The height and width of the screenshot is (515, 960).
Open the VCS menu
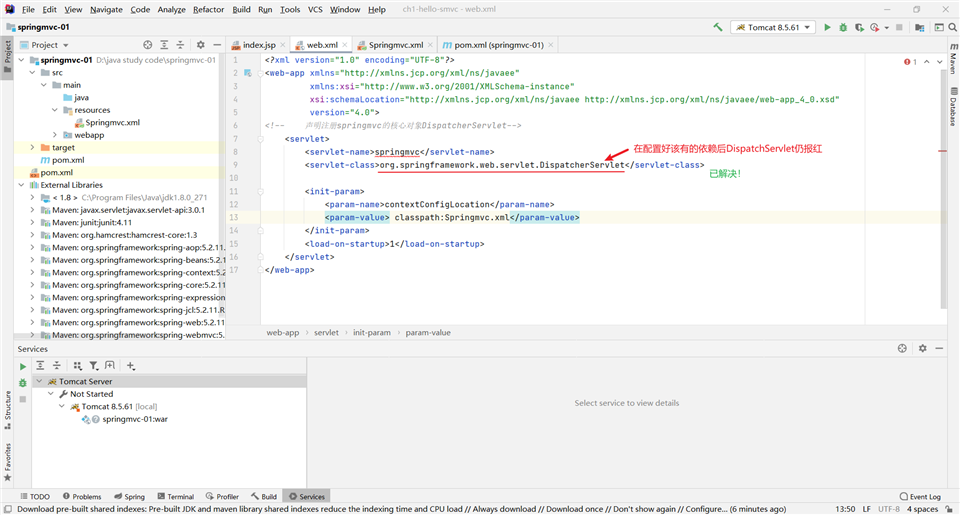pos(315,9)
